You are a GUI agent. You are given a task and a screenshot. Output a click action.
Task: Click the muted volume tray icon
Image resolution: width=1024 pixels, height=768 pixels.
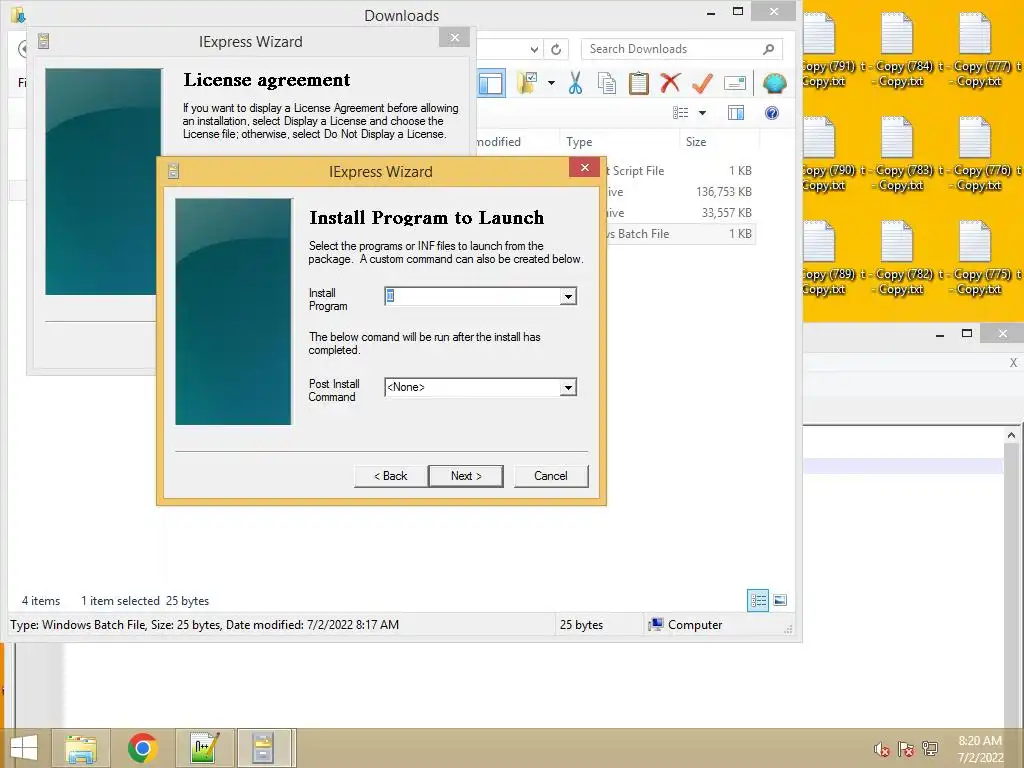pyautogui.click(x=882, y=750)
